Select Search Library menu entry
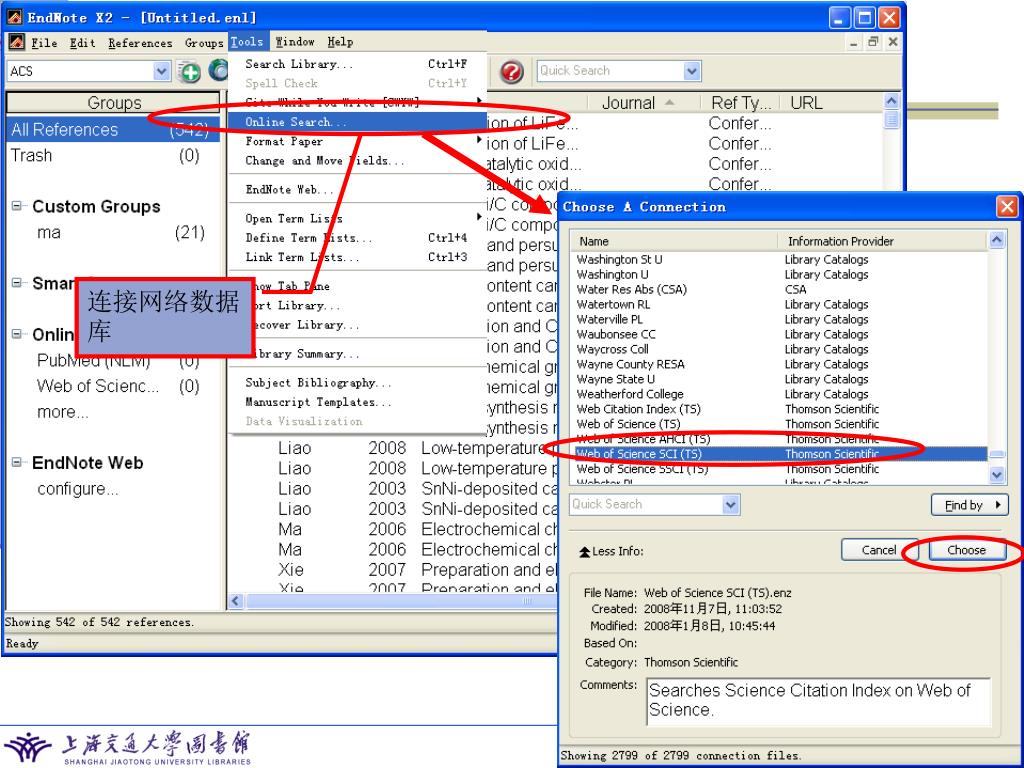The image size is (1024, 768). [x=357, y=64]
